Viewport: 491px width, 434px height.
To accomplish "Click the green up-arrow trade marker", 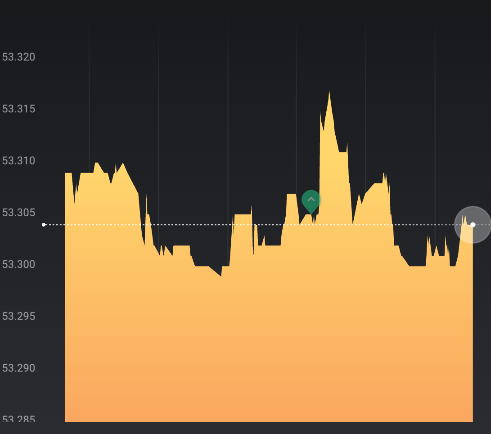I will point(311,201).
